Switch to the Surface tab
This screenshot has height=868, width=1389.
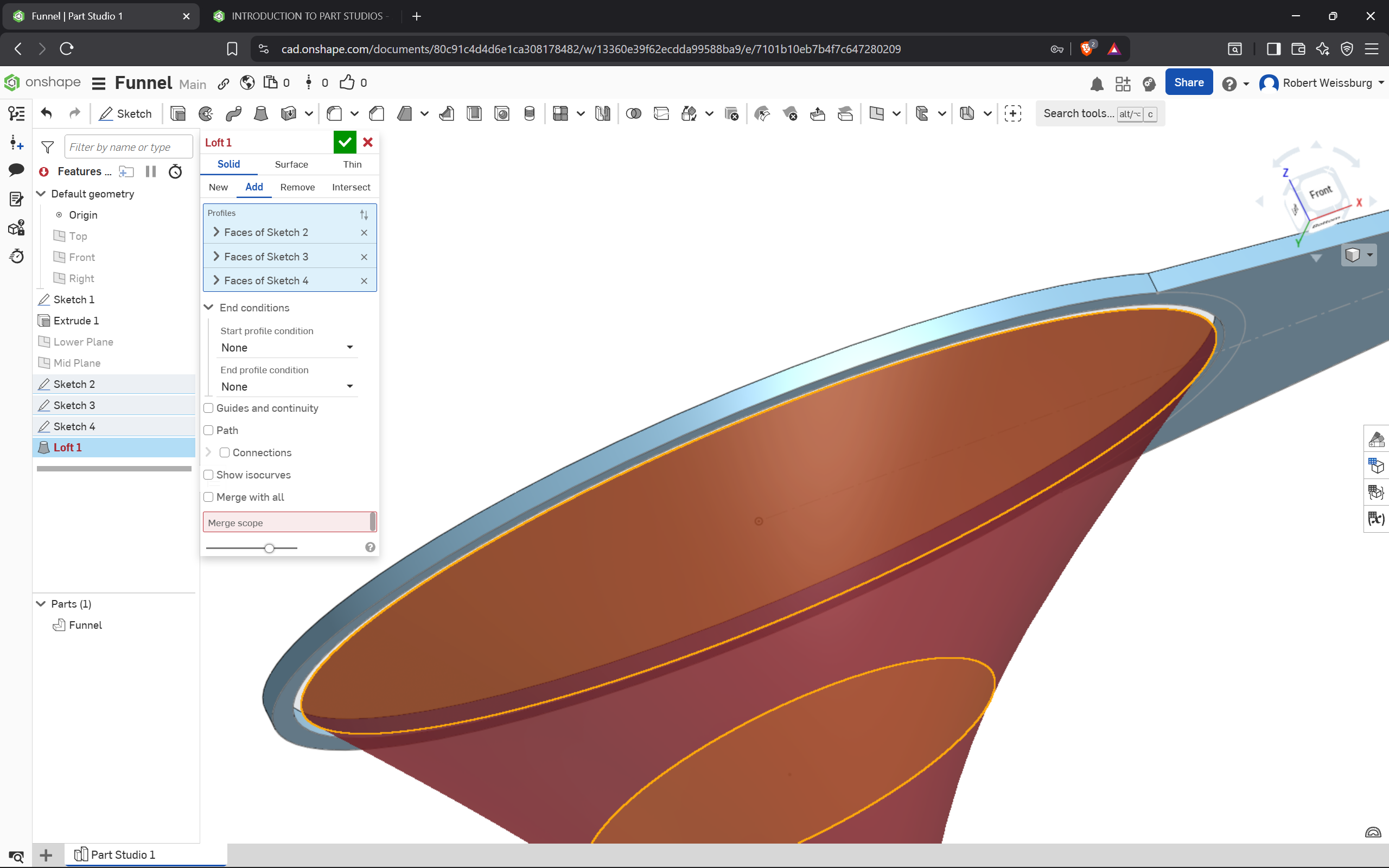[x=291, y=165]
